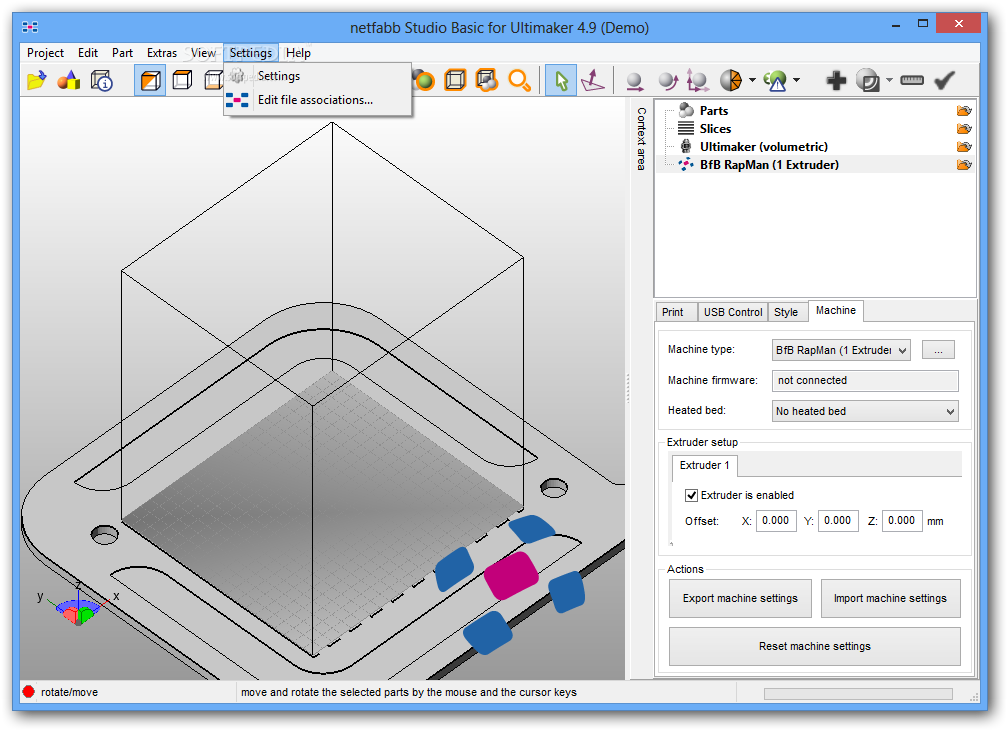This screenshot has width=1008, height=731.
Task: Click the Context area vertical label
Action: pos(641,139)
